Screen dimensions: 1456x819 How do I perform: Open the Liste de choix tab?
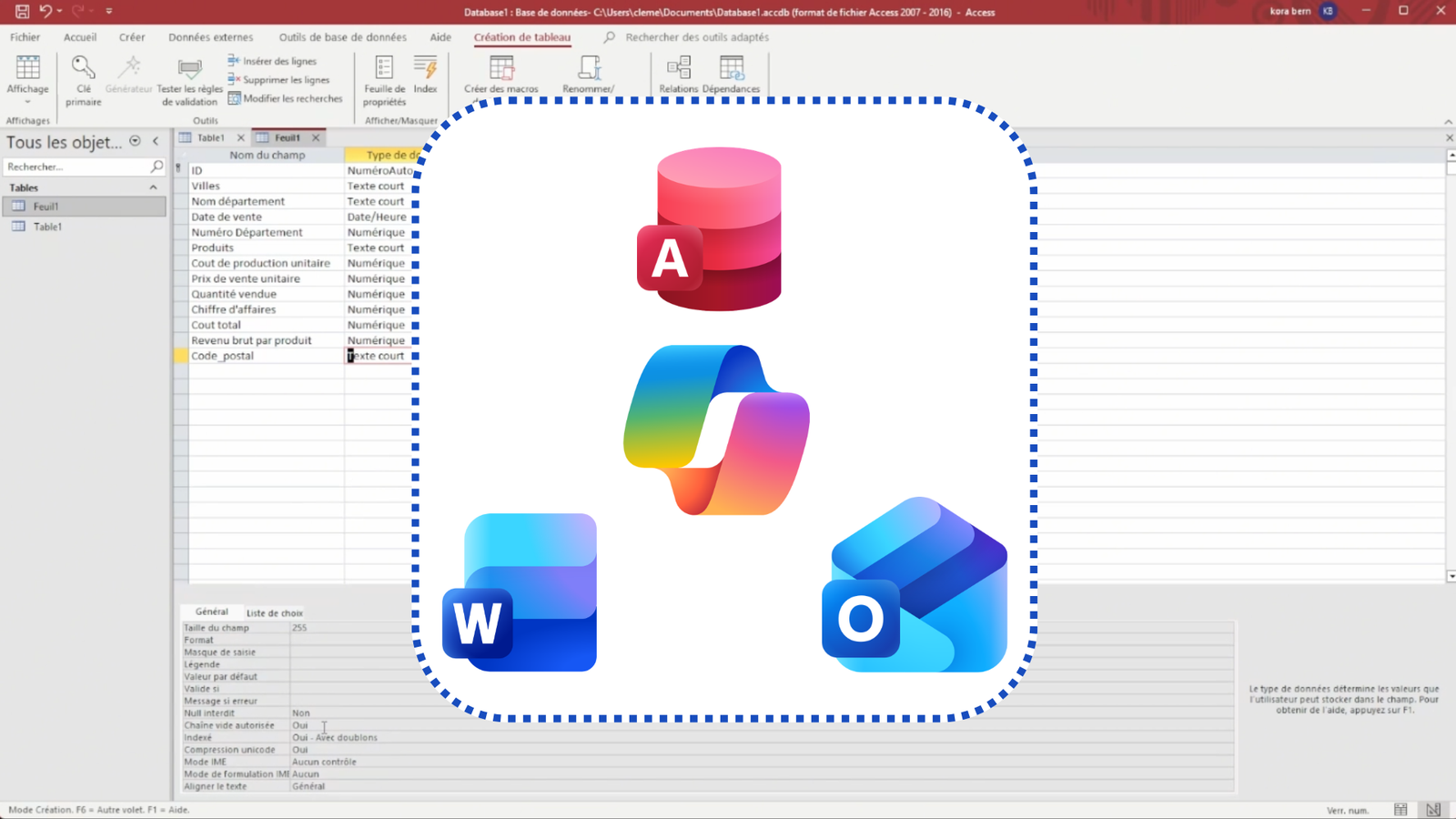point(274,612)
